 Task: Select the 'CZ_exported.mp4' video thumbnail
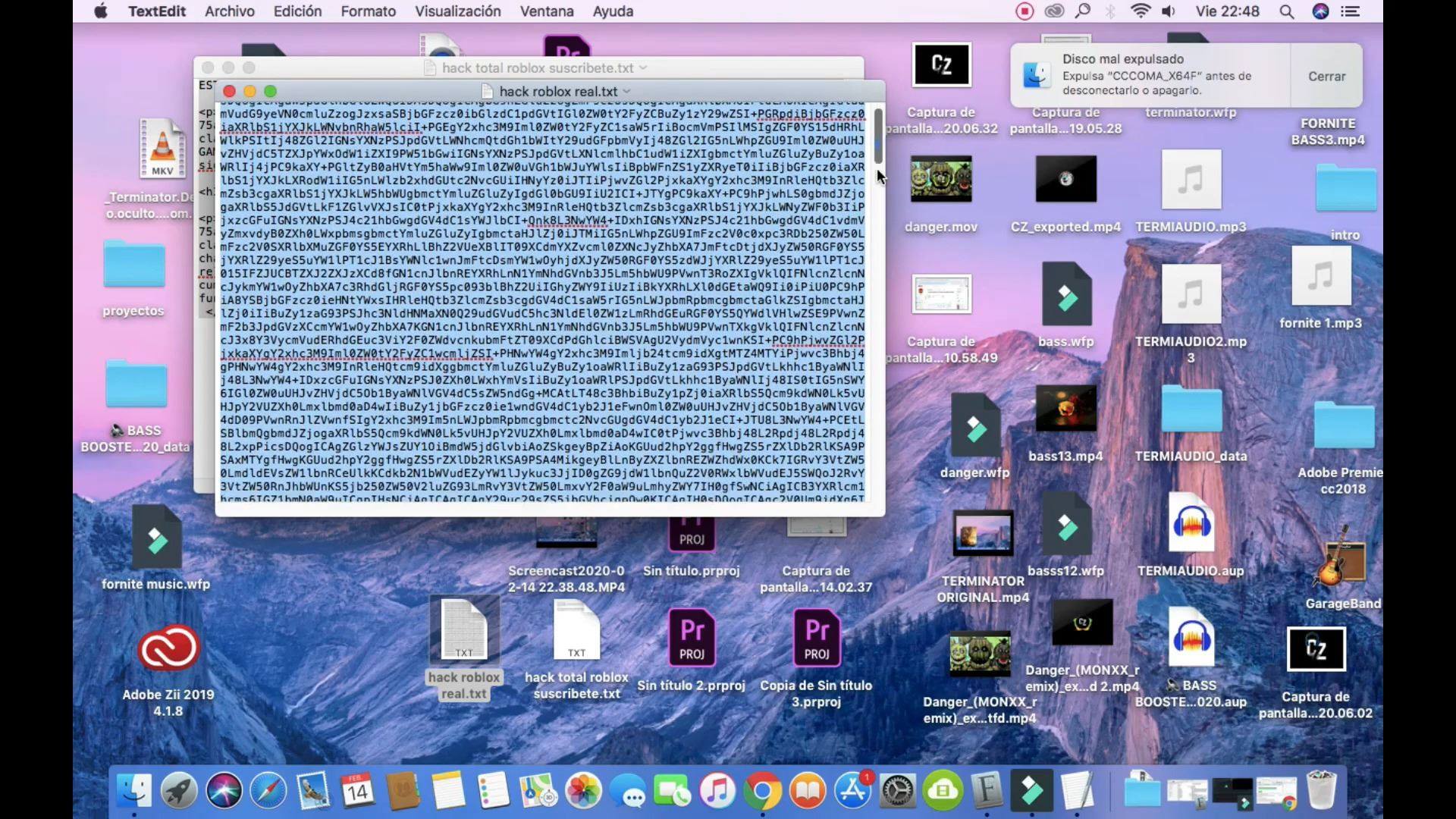point(1065,179)
